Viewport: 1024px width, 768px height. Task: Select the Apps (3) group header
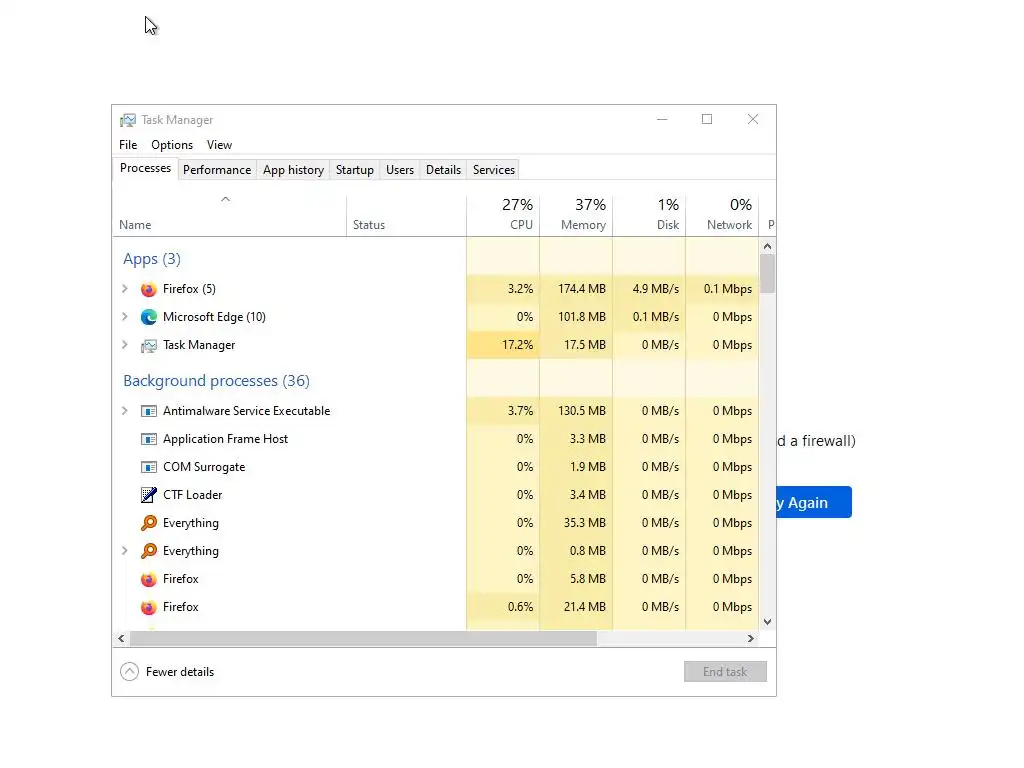[x=152, y=259]
